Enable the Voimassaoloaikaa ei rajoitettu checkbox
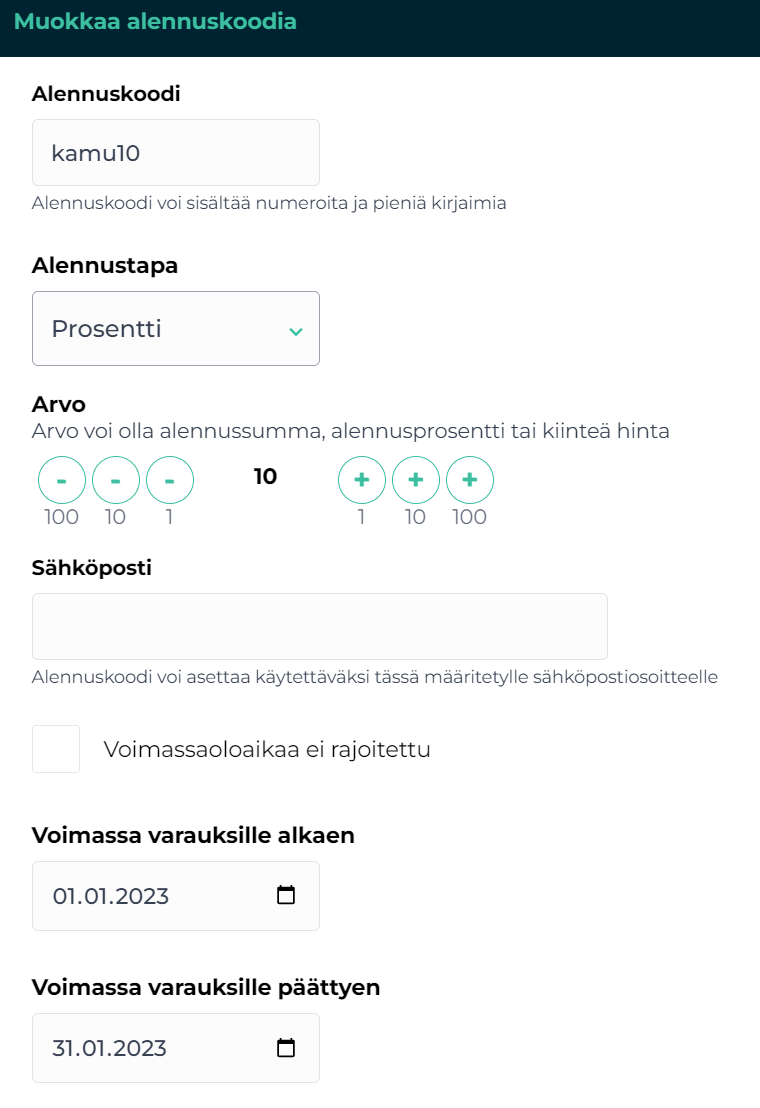Viewport: 760px width, 1108px height. pyautogui.click(x=56, y=748)
